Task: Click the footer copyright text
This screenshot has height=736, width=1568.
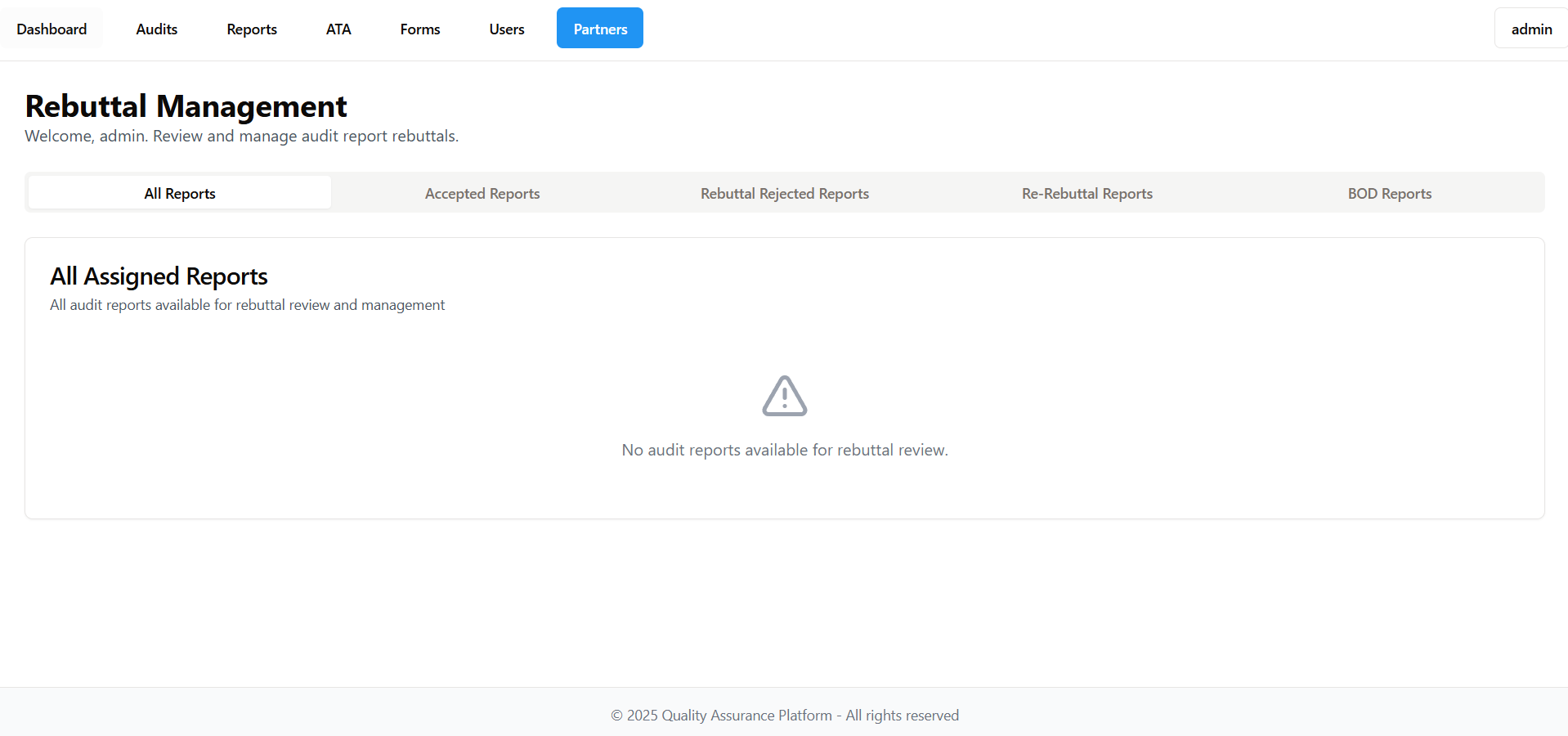Action: [x=784, y=716]
